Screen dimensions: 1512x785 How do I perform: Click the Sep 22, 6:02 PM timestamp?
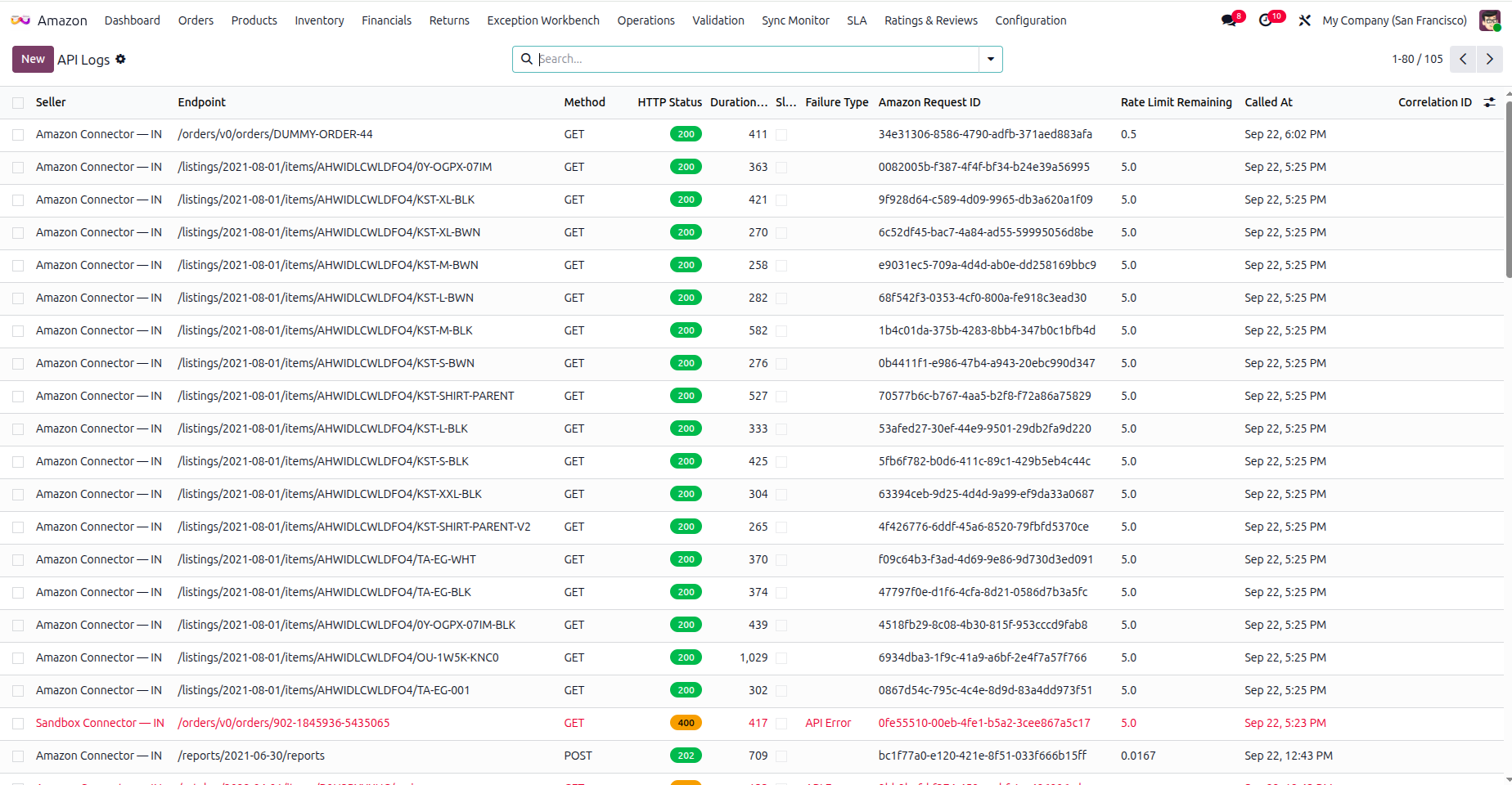pyautogui.click(x=1285, y=134)
